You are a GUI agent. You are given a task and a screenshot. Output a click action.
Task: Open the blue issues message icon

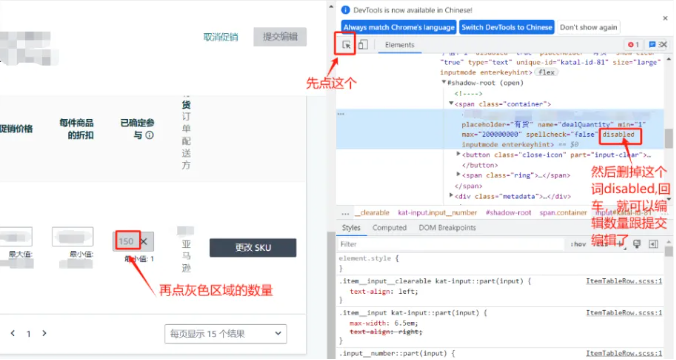click(652, 45)
